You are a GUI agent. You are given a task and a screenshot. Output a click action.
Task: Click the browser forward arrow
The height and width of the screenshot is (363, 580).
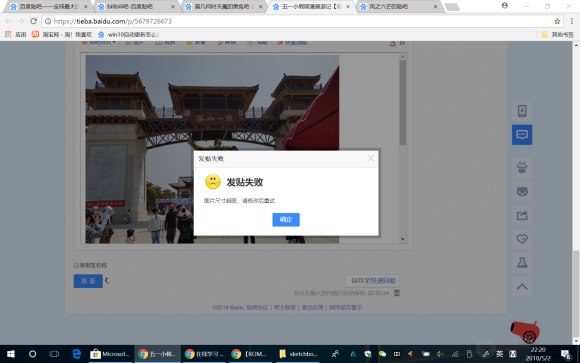point(21,21)
